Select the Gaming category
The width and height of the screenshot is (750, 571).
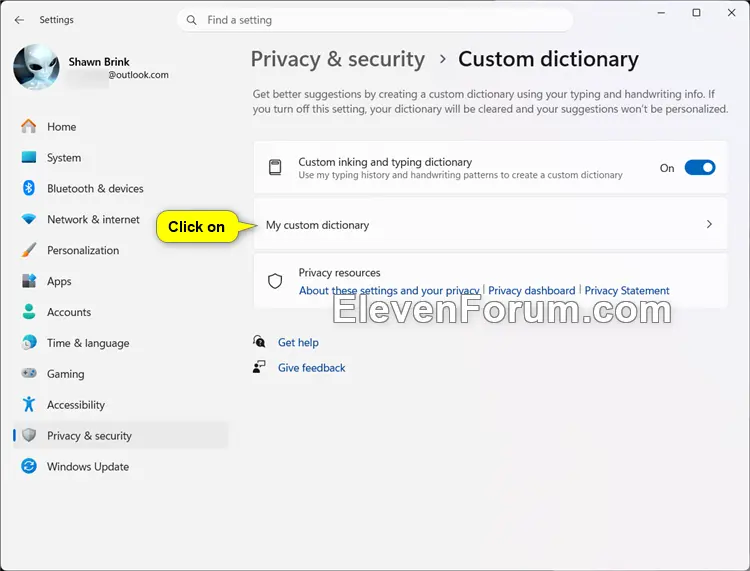click(121, 373)
